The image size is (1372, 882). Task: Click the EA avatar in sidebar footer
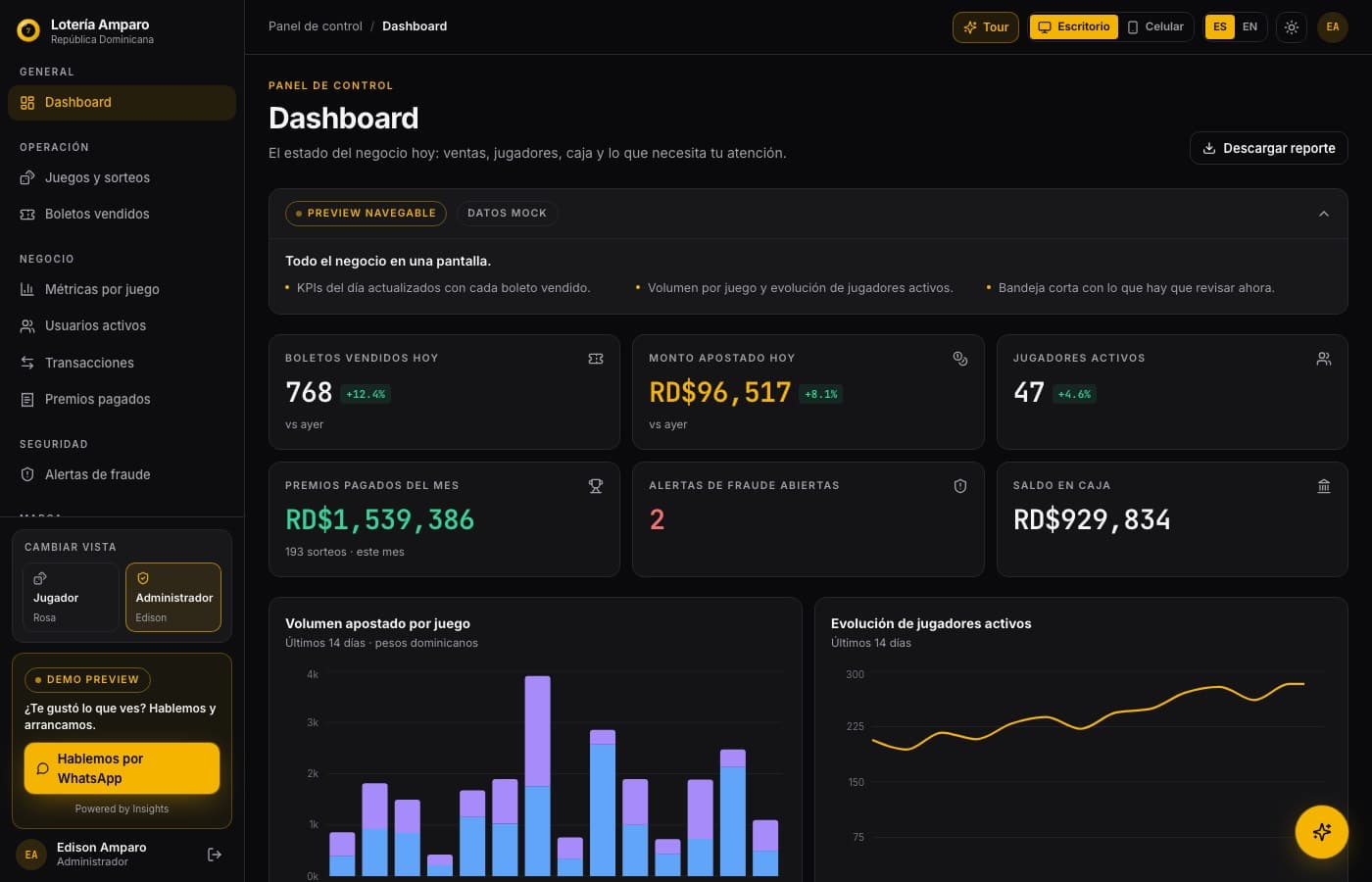(x=31, y=855)
